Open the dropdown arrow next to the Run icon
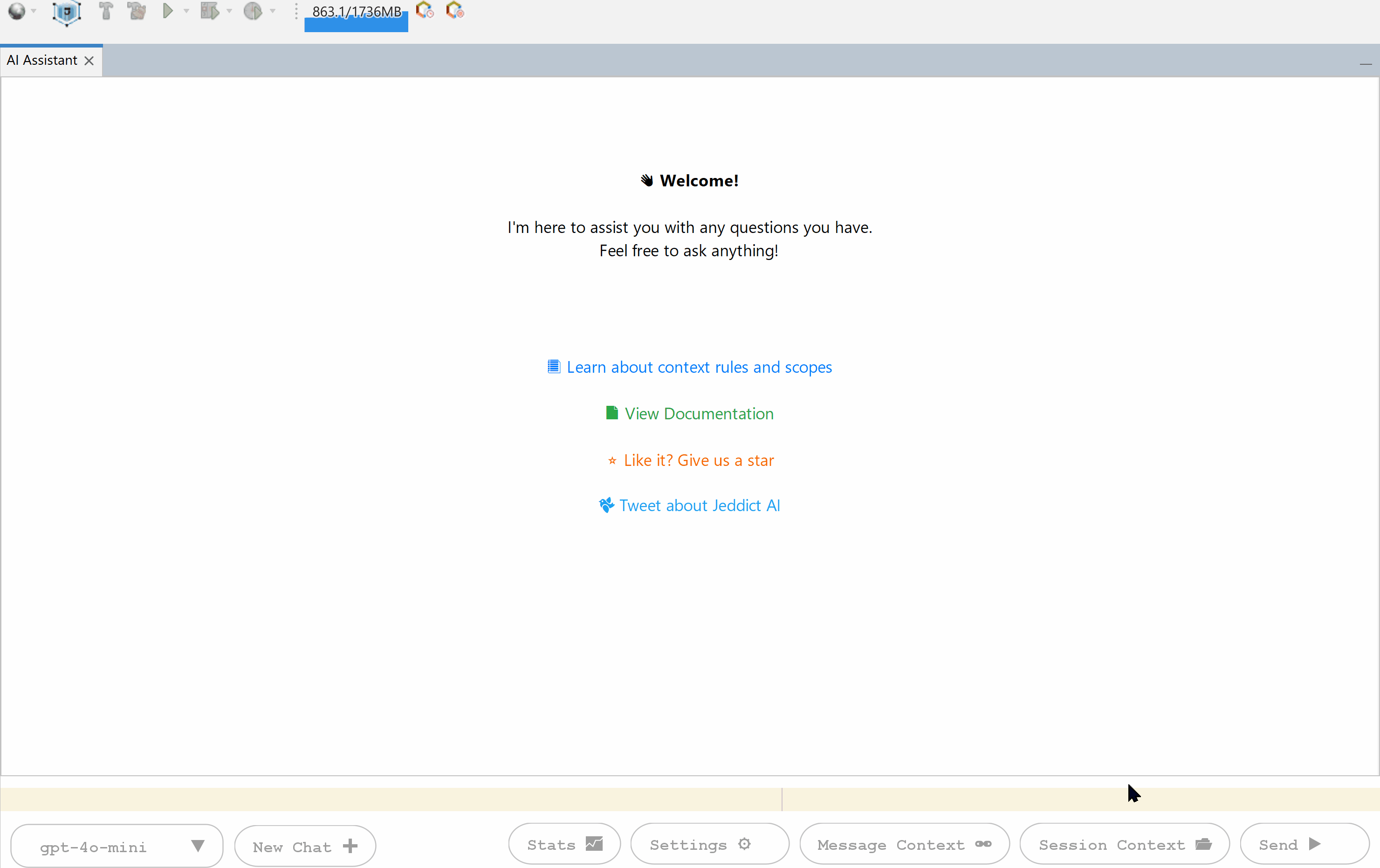The image size is (1380, 868). point(186,11)
